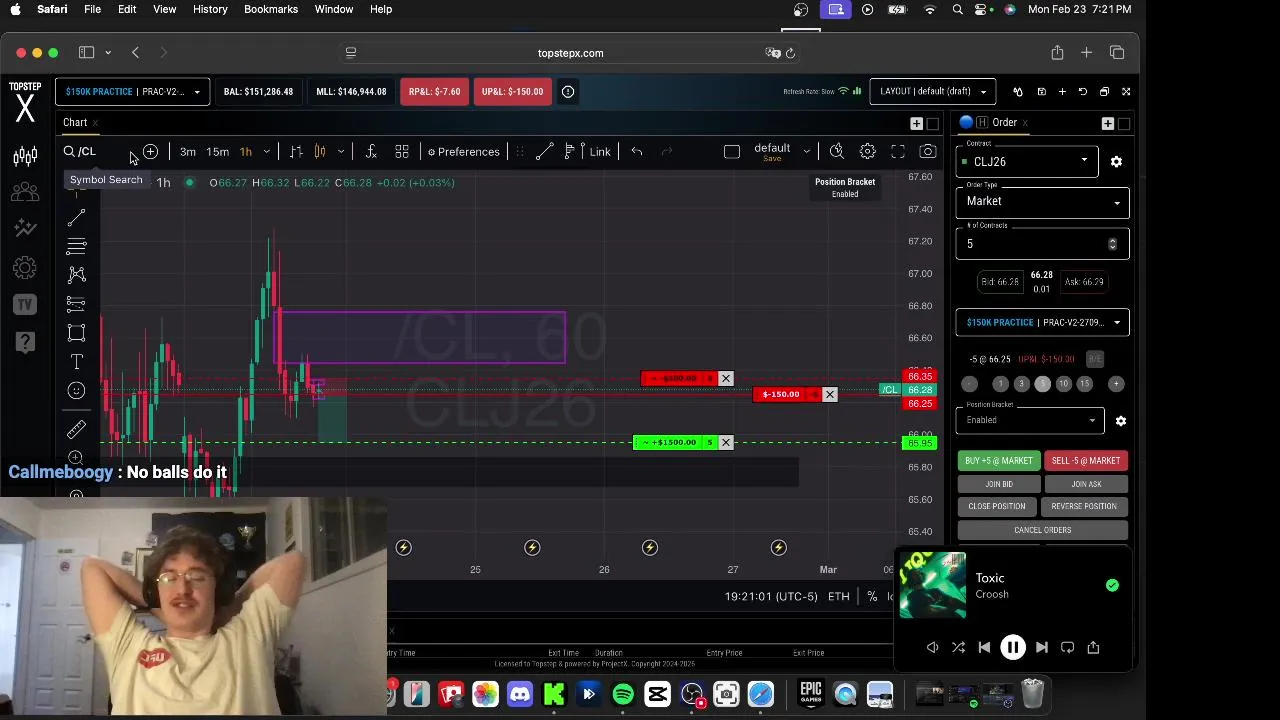Open the TV TradingView icon in sidebar
Screen dimensions: 1280x720
[x=25, y=304]
